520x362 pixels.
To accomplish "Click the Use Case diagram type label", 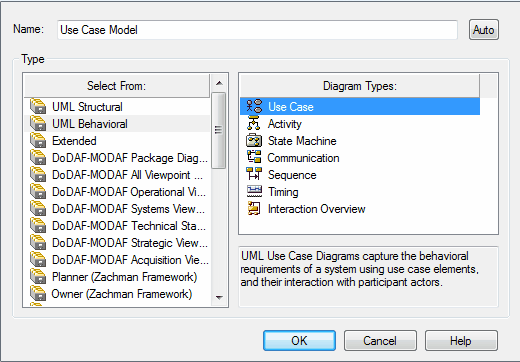I will tap(291, 107).
